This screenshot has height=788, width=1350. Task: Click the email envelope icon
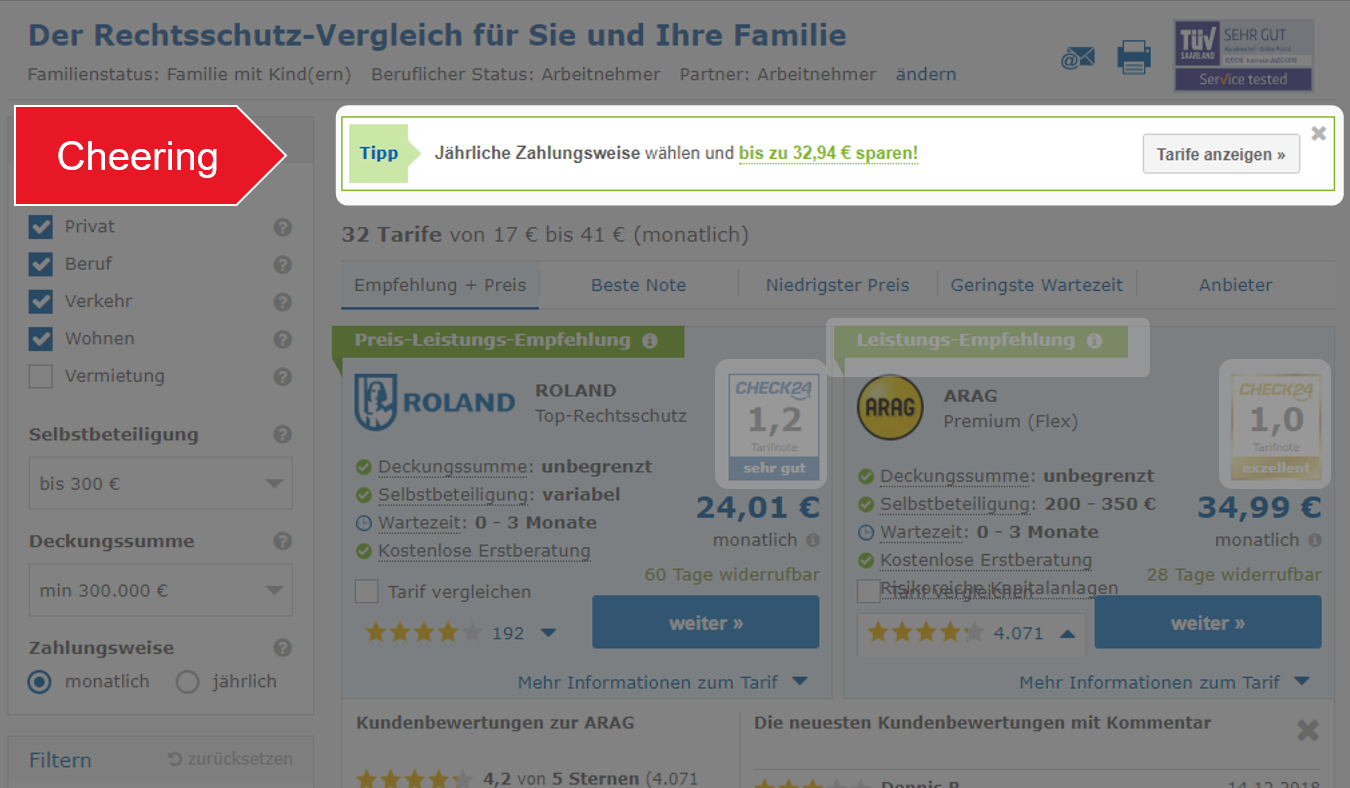1077,59
